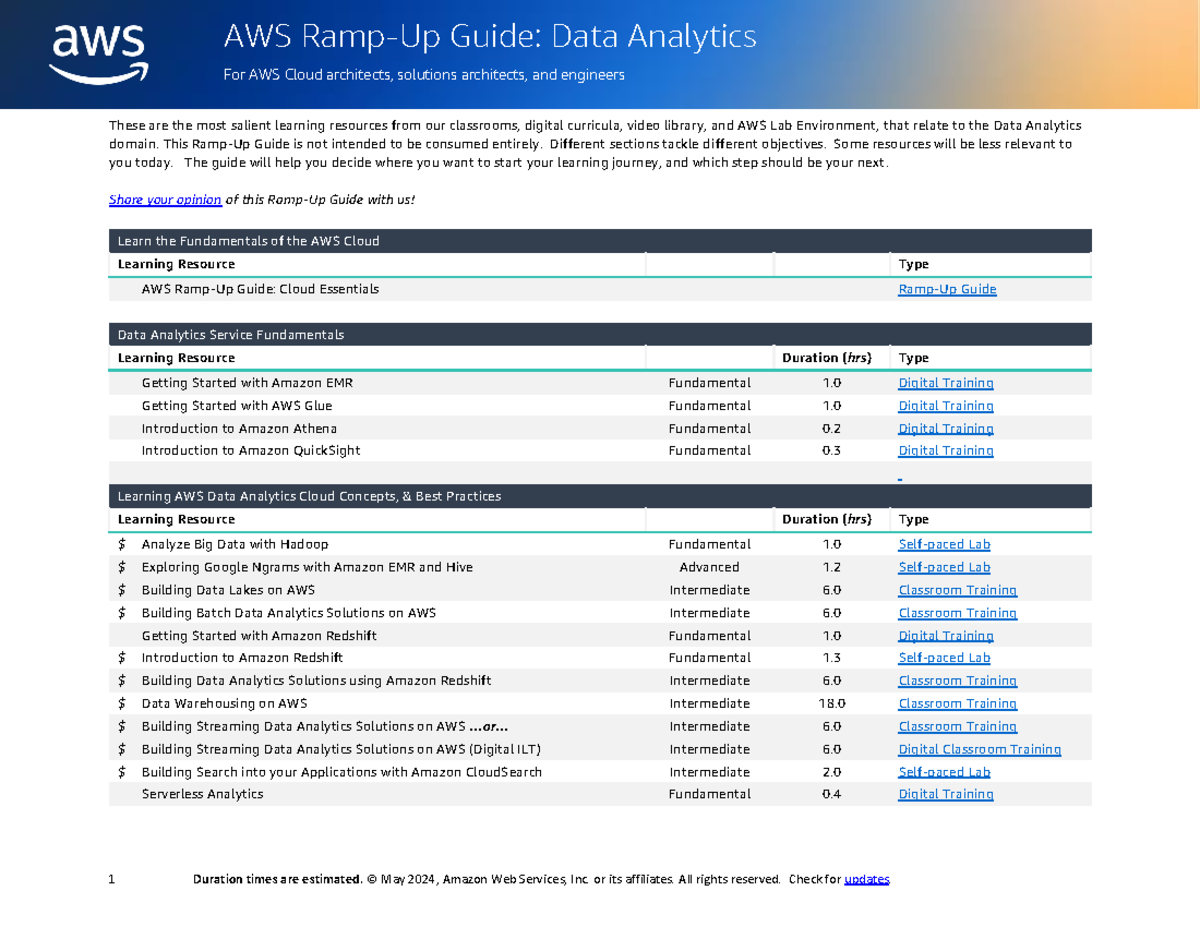Open Digital Training for Introduction to Amazon Athena
This screenshot has width=1200, height=927.
945,428
